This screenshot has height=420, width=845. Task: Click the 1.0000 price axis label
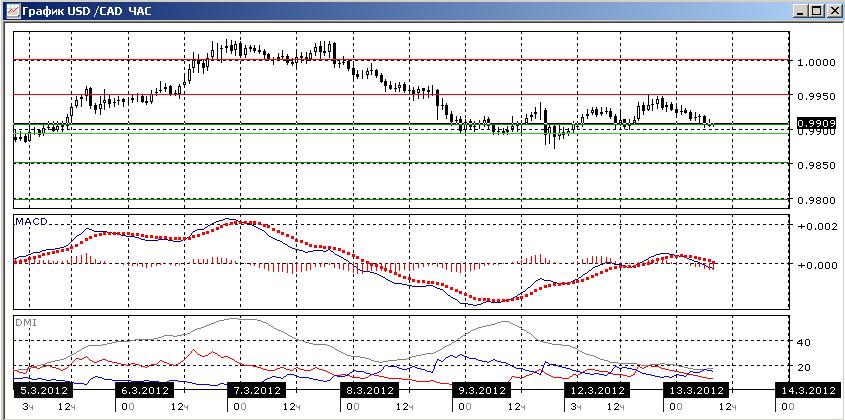click(815, 63)
